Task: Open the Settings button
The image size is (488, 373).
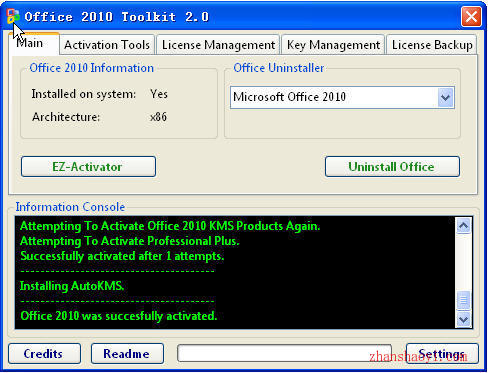Action: (x=442, y=354)
